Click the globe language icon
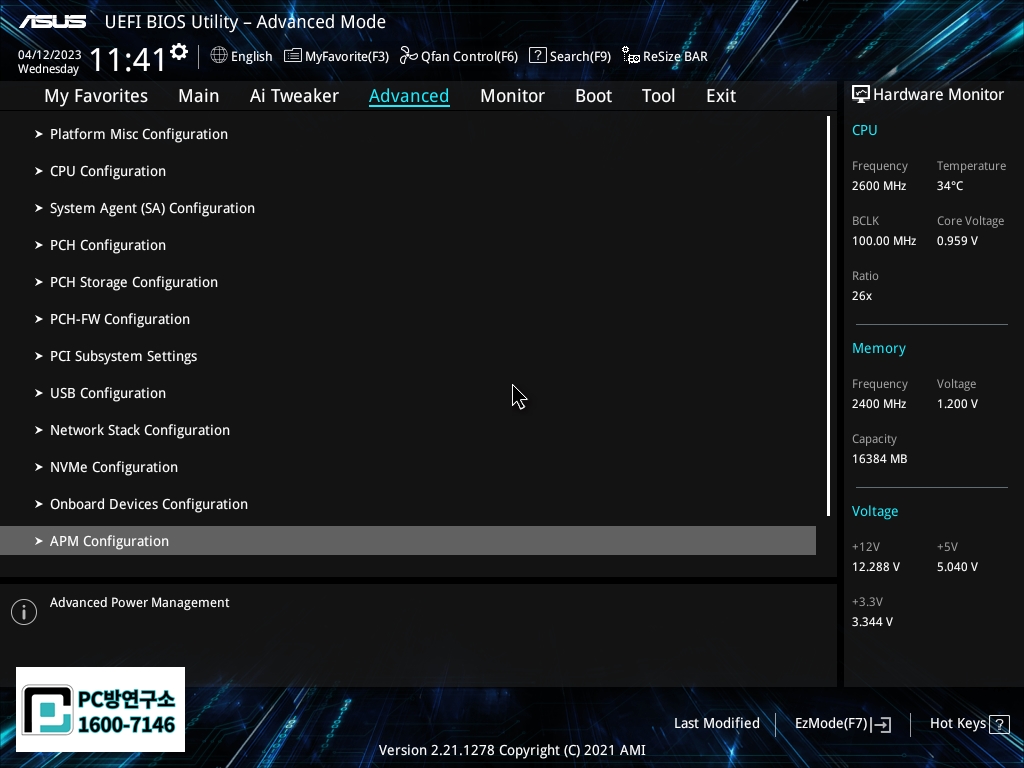This screenshot has width=1024, height=768. tap(219, 56)
